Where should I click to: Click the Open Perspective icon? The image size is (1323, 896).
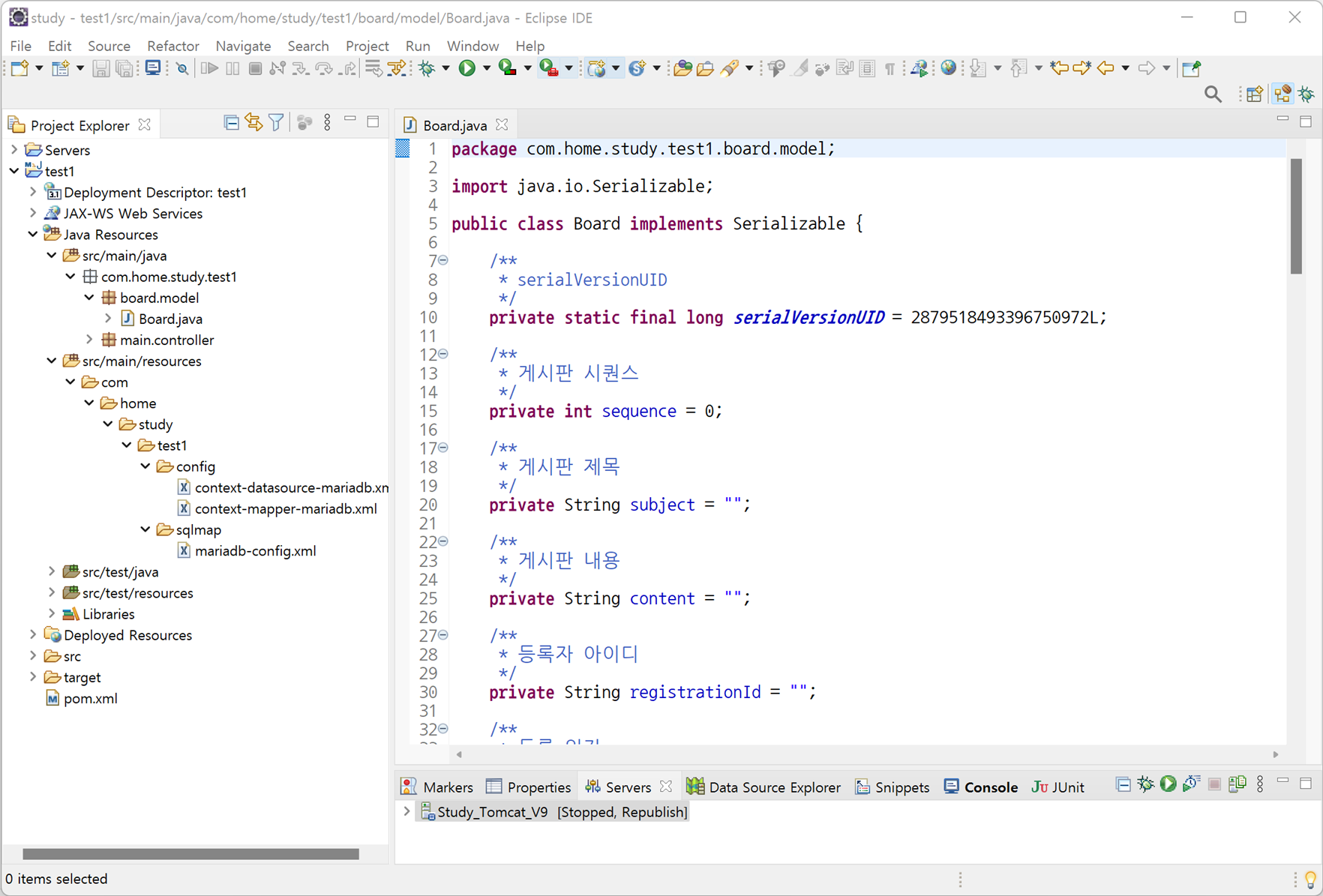[1255, 94]
